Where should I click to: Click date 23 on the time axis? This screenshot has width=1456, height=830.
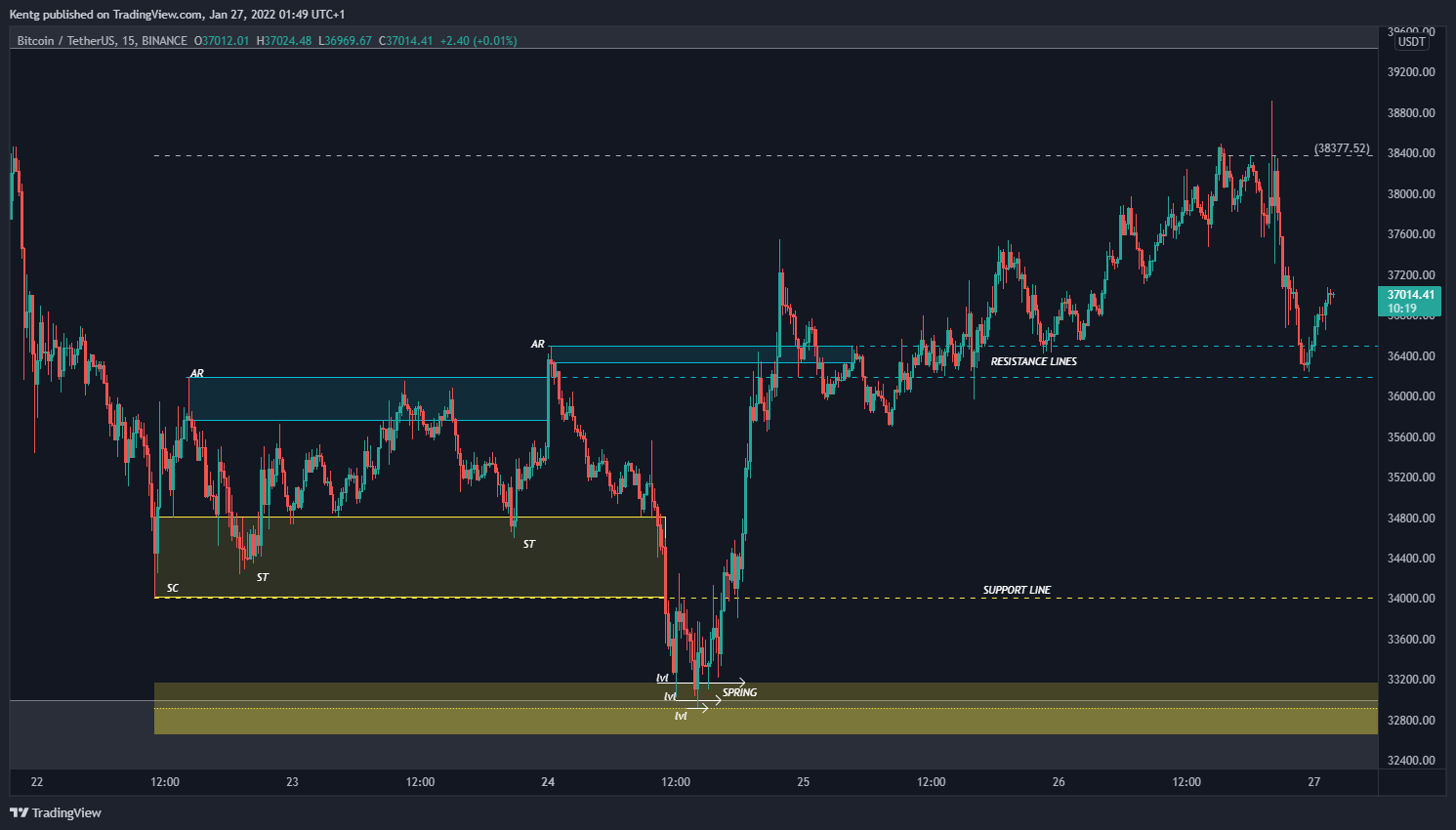[x=292, y=782]
